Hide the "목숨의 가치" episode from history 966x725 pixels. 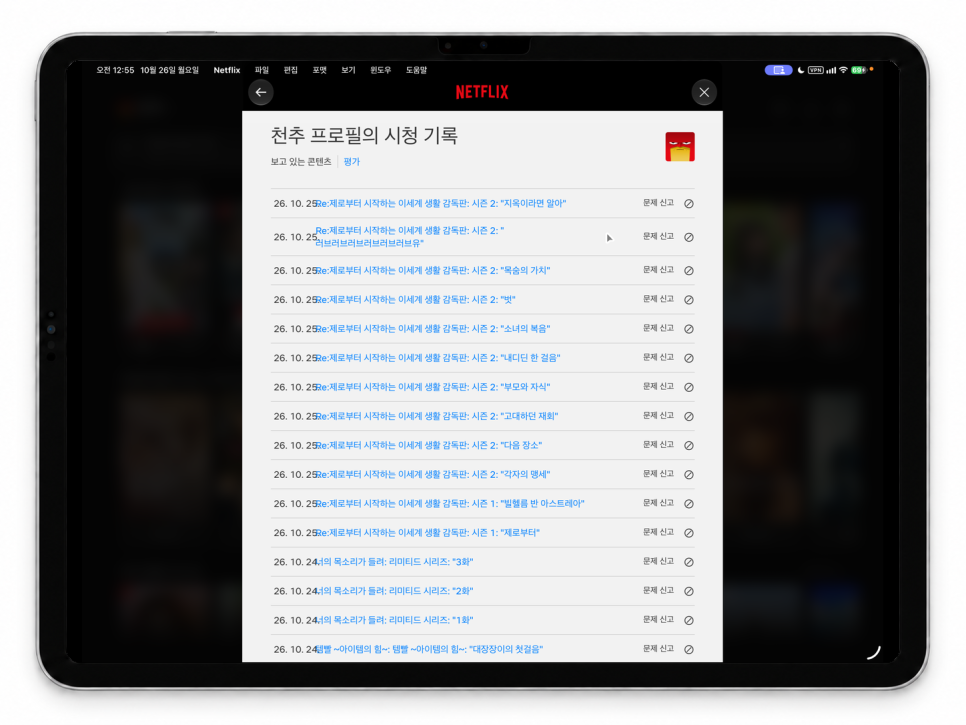[689, 270]
